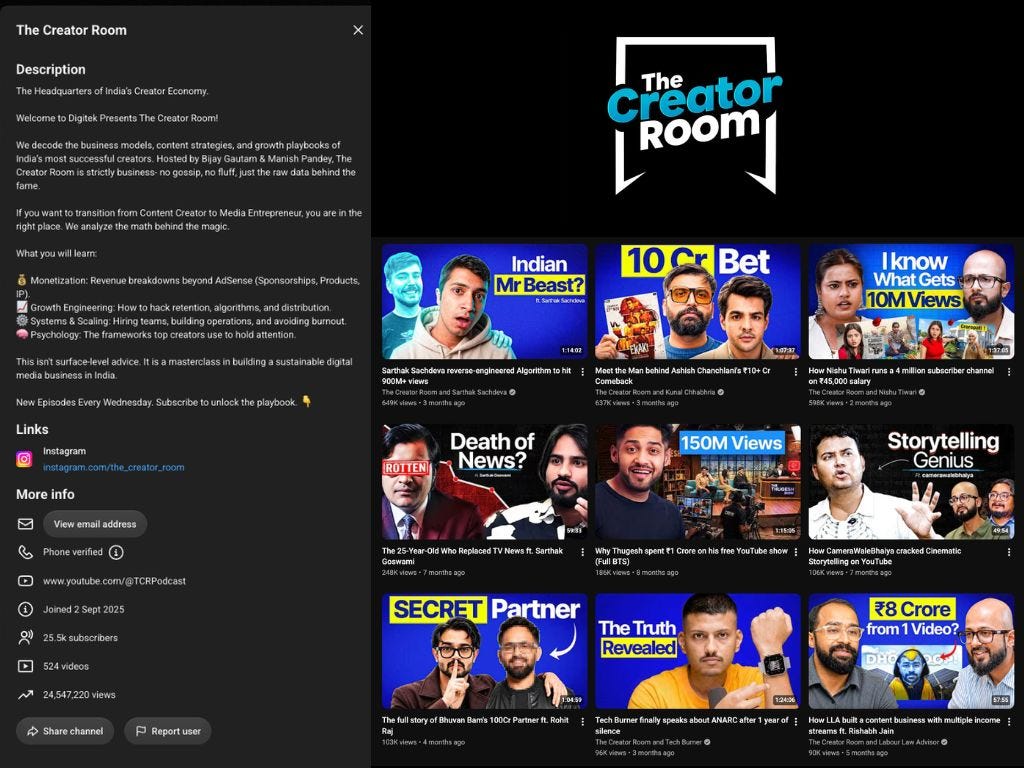Click the videos count icon
The width and height of the screenshot is (1024, 768).
pos(25,666)
